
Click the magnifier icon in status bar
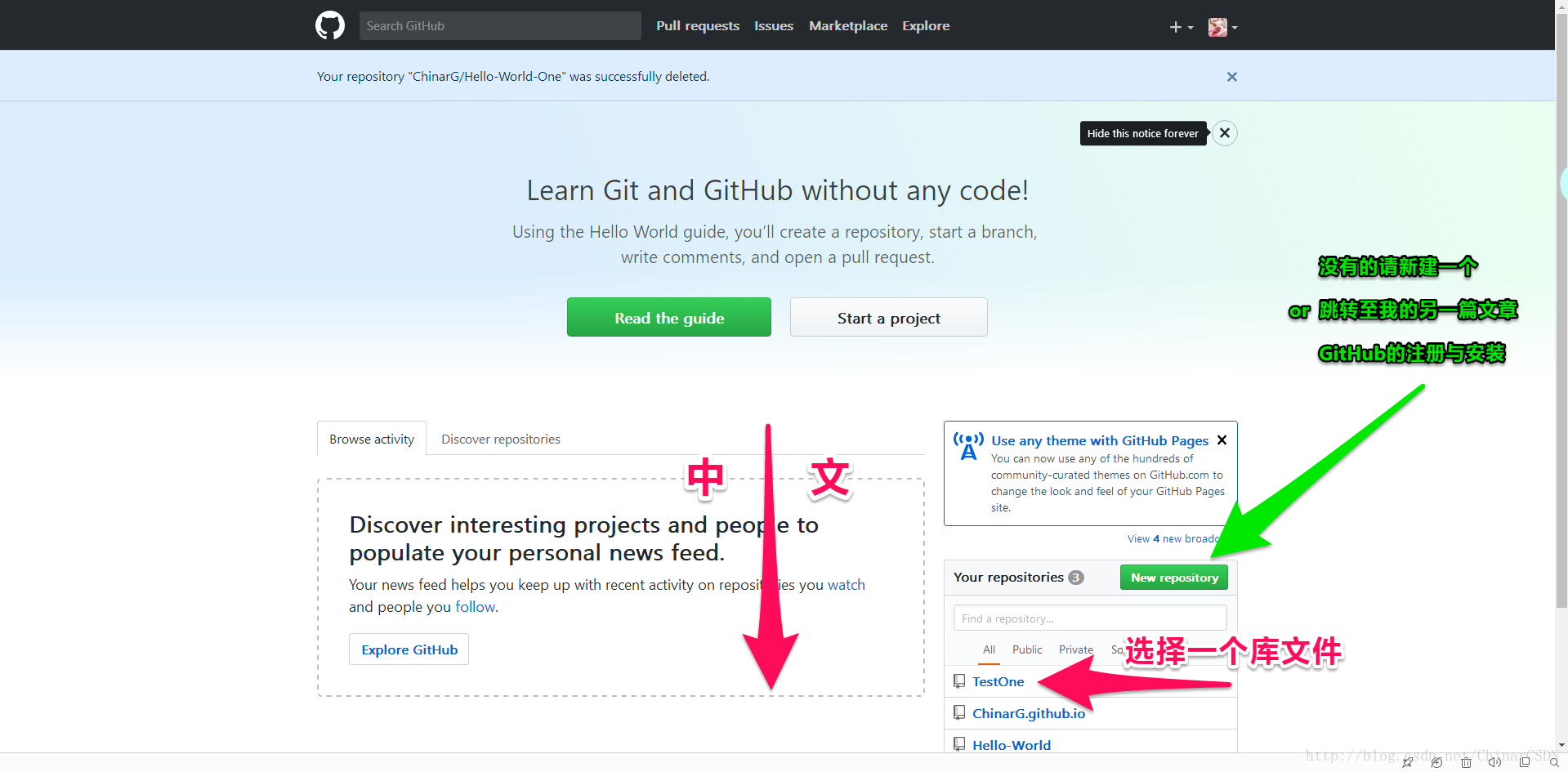click(x=1553, y=763)
